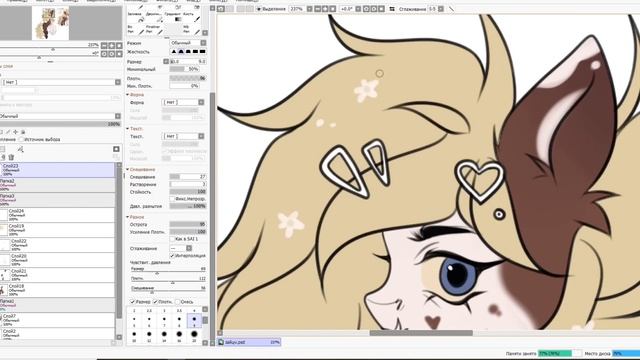The width and height of the screenshot is (640, 360).
Task: Zoom out in the navigator panel
Action: (104, 45)
